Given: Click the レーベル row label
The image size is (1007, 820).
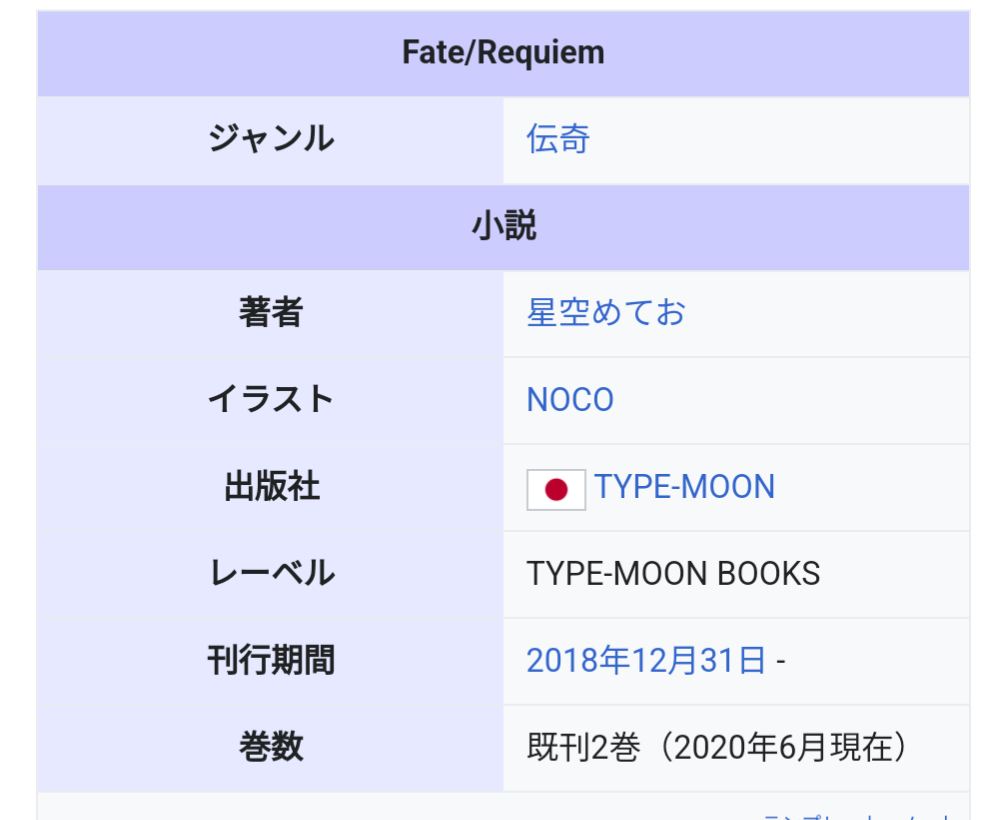Looking at the screenshot, I should coord(271,574).
